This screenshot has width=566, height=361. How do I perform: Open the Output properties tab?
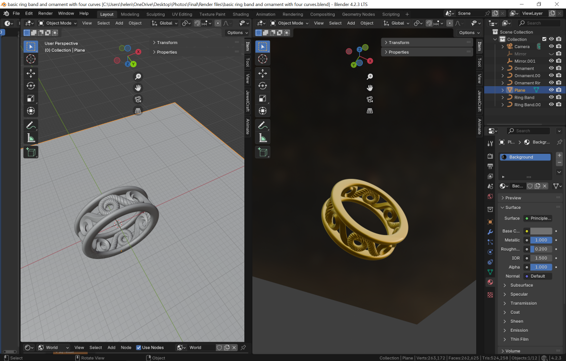(490, 166)
